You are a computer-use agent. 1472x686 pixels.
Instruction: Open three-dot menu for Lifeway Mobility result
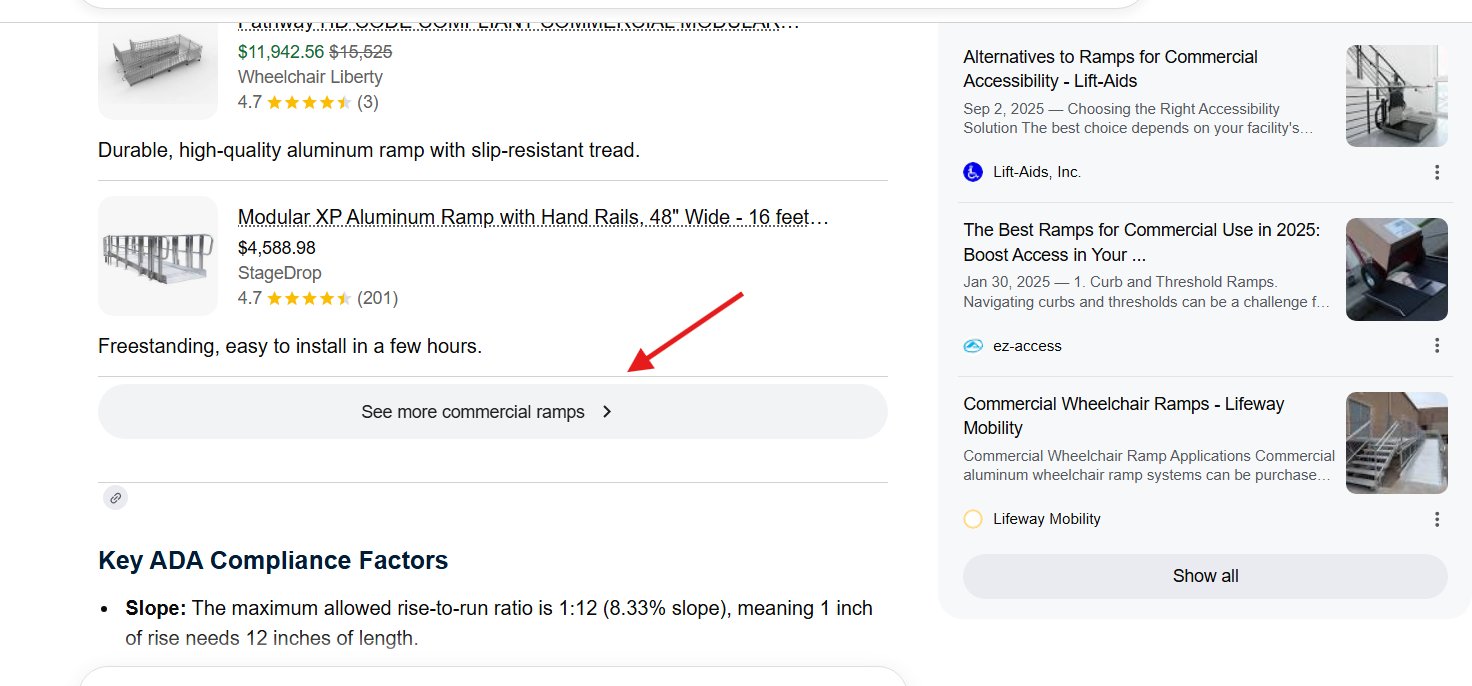pyautogui.click(x=1437, y=519)
